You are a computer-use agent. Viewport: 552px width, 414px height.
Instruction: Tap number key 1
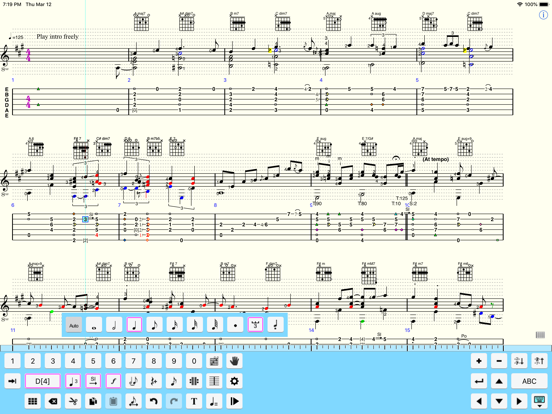12,361
